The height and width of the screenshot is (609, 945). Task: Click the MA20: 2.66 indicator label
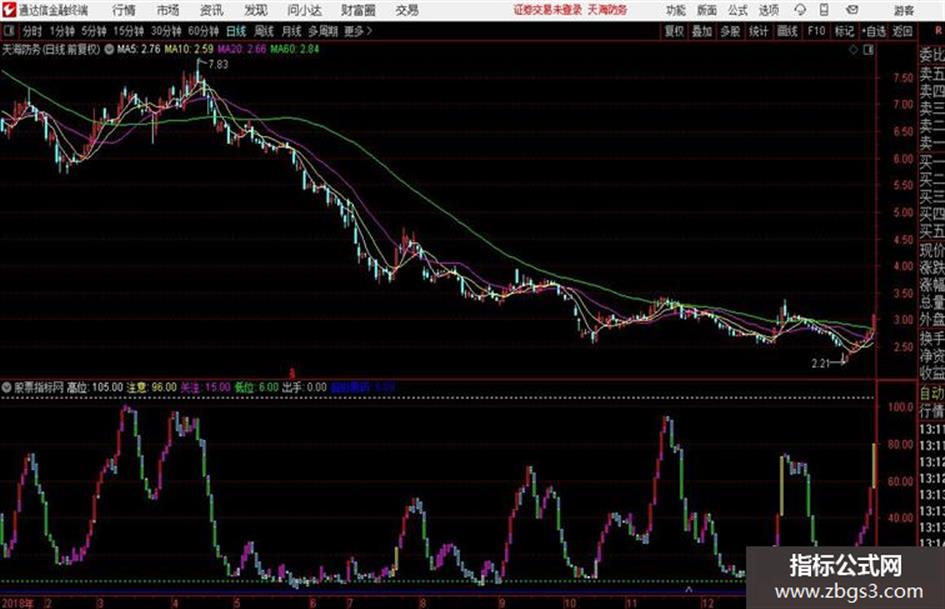point(242,49)
